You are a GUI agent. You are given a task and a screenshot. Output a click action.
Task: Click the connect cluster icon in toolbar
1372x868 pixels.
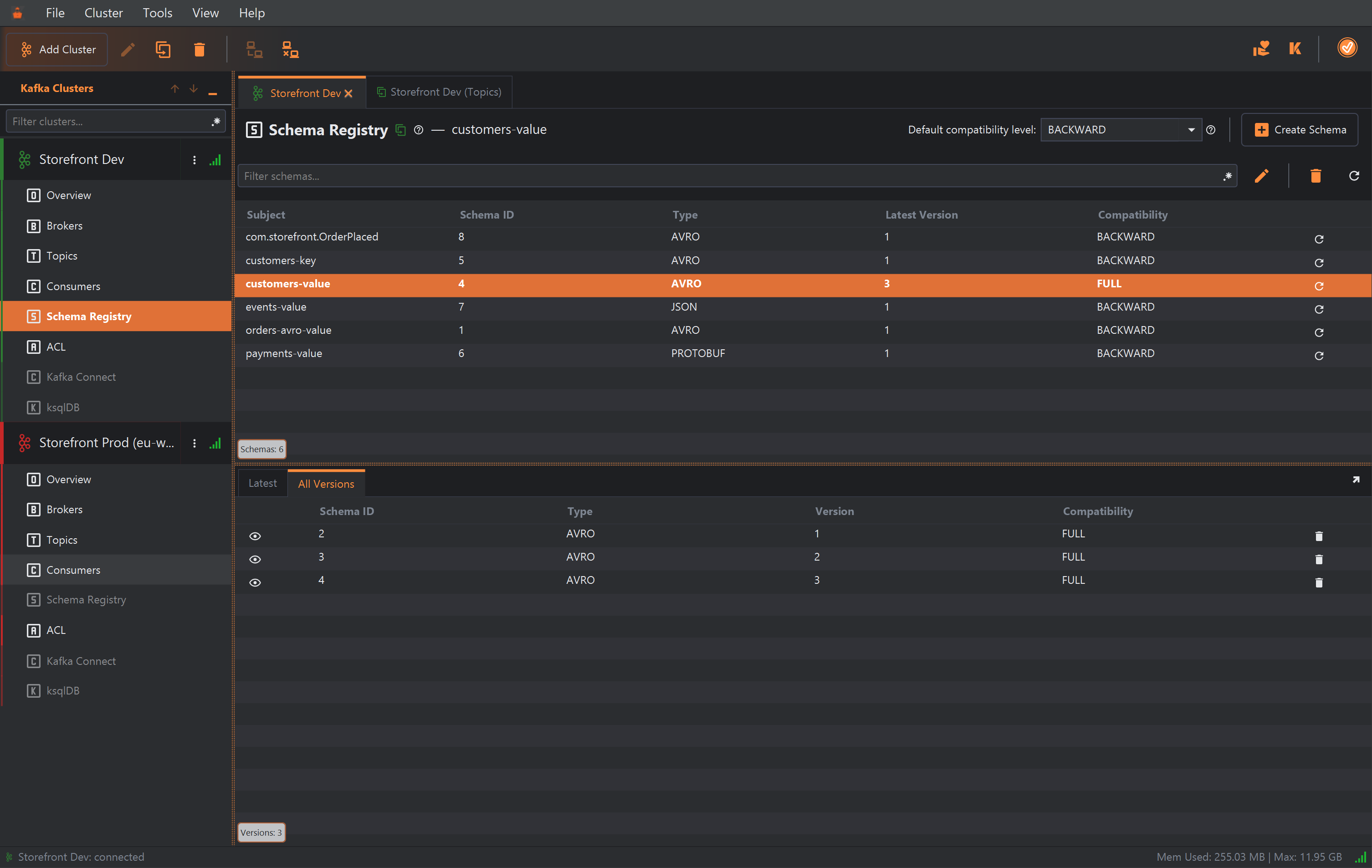pyautogui.click(x=254, y=50)
